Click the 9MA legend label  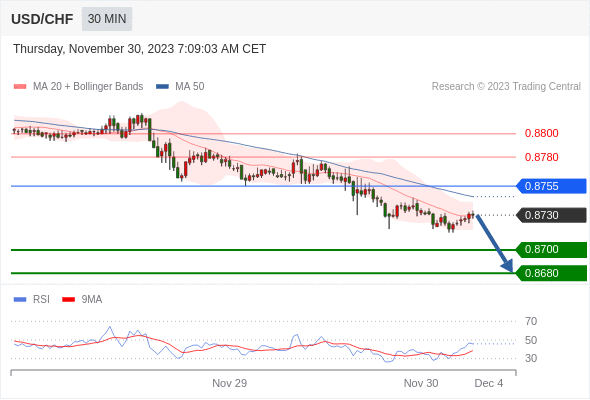click(92, 300)
